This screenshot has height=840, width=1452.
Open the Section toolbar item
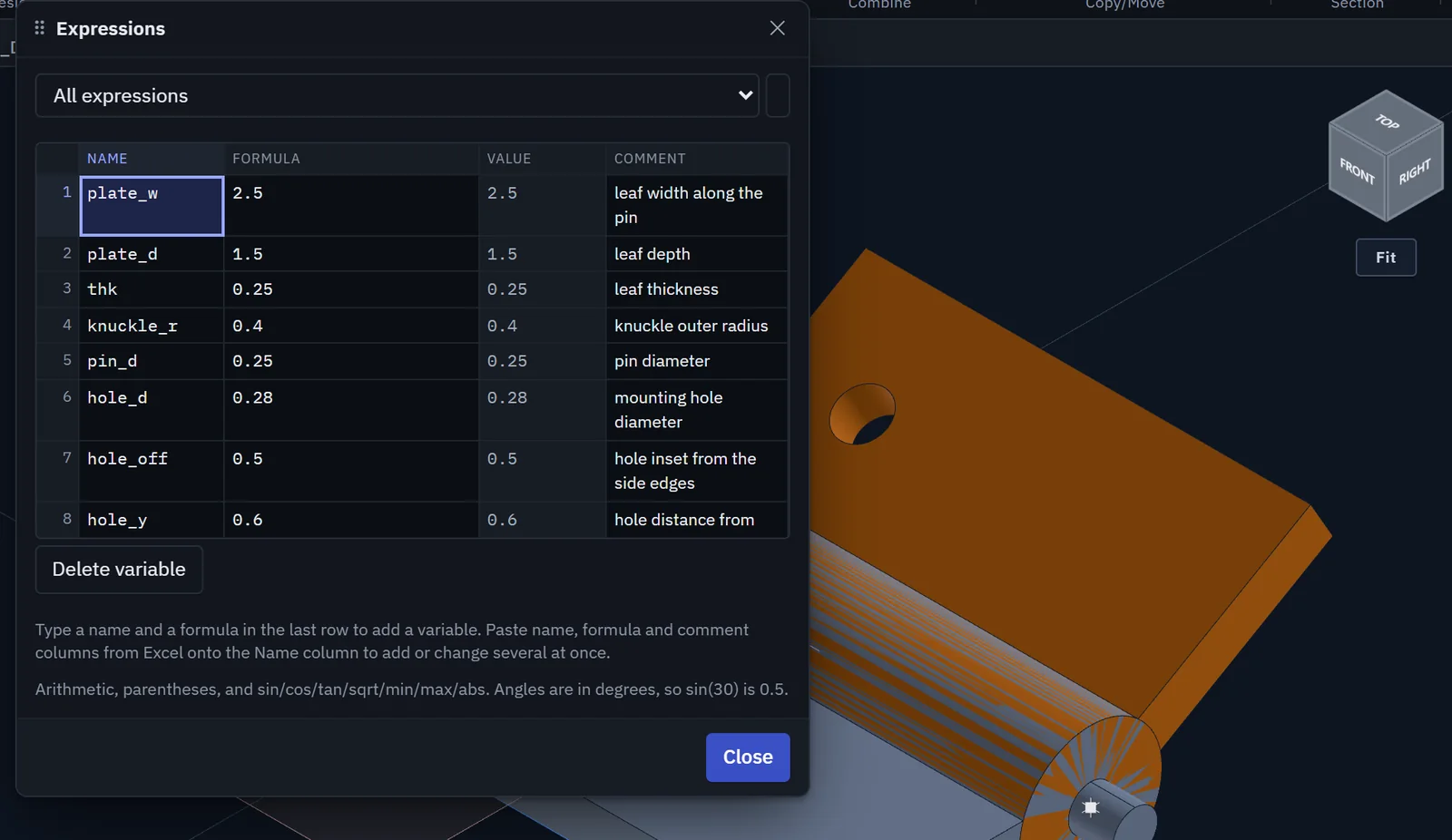click(x=1357, y=5)
